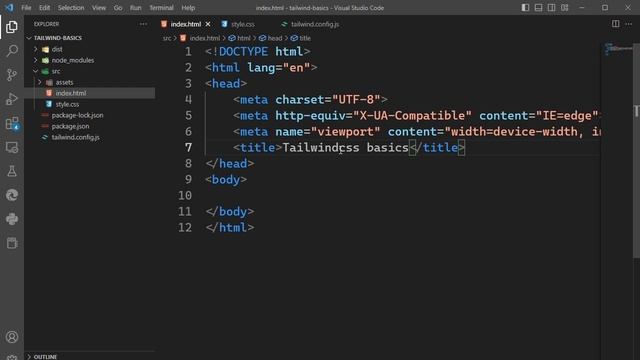Split the editor to the right
Image resolution: width=640 pixels, height=360 pixels.
click(x=616, y=24)
